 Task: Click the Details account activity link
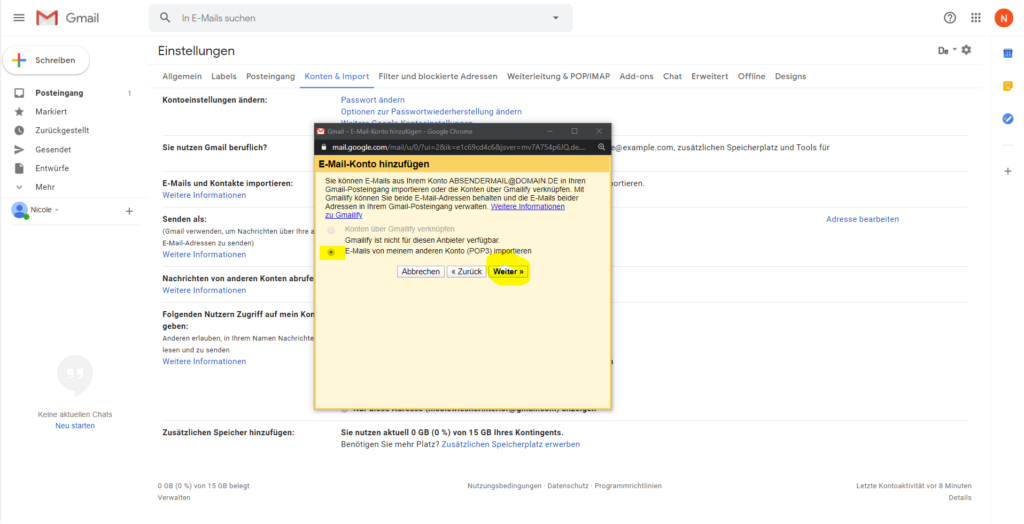pyautogui.click(x=960, y=498)
